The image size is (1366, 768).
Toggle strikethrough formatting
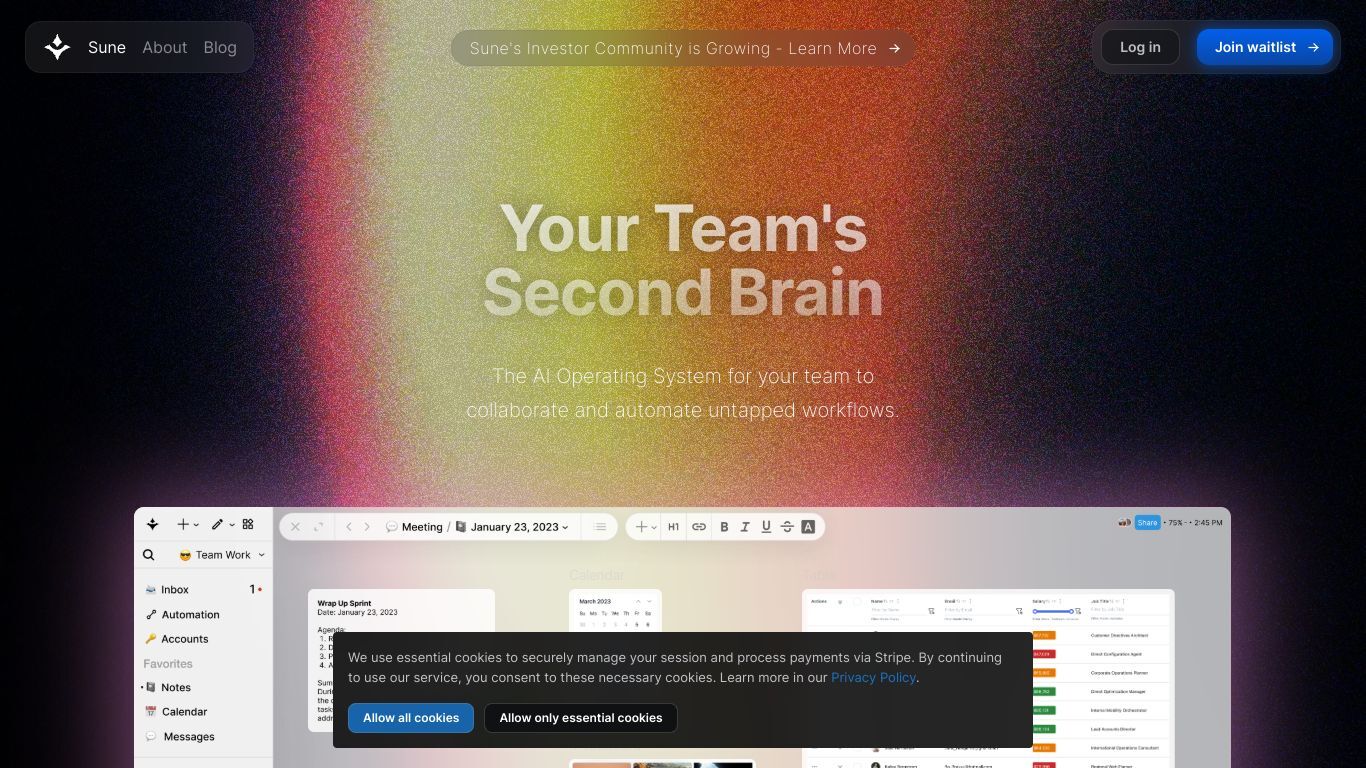point(787,527)
